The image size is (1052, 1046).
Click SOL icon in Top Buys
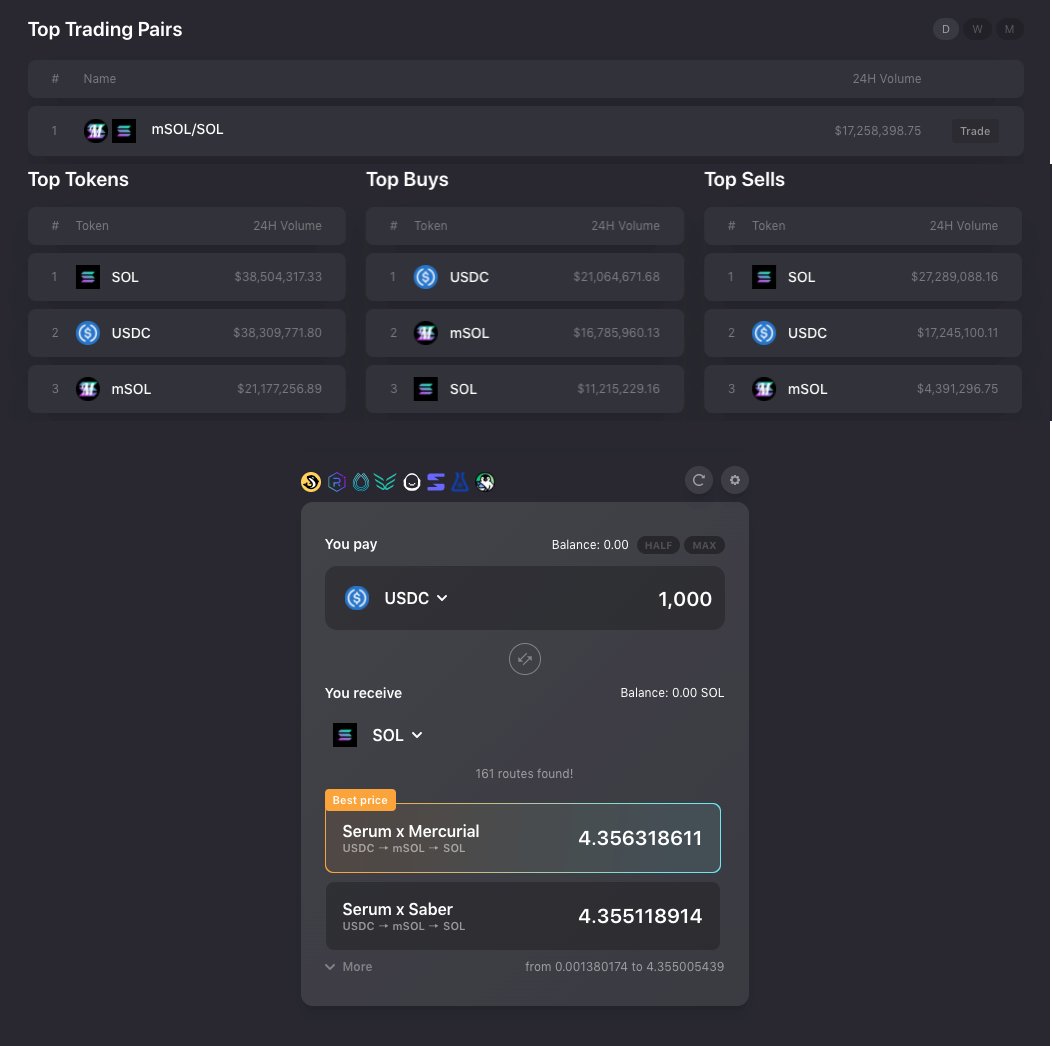pos(426,389)
